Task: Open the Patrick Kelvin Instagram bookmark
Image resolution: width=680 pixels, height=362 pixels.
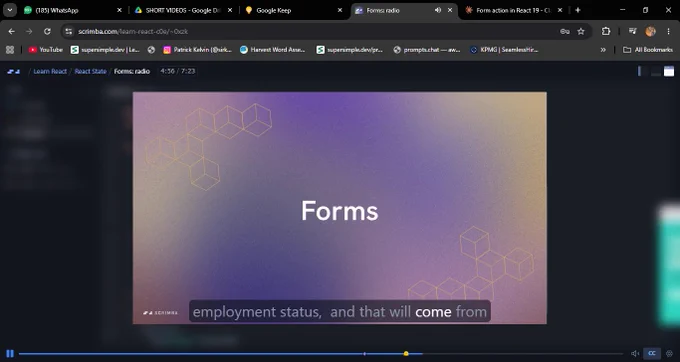Action: coord(197,50)
